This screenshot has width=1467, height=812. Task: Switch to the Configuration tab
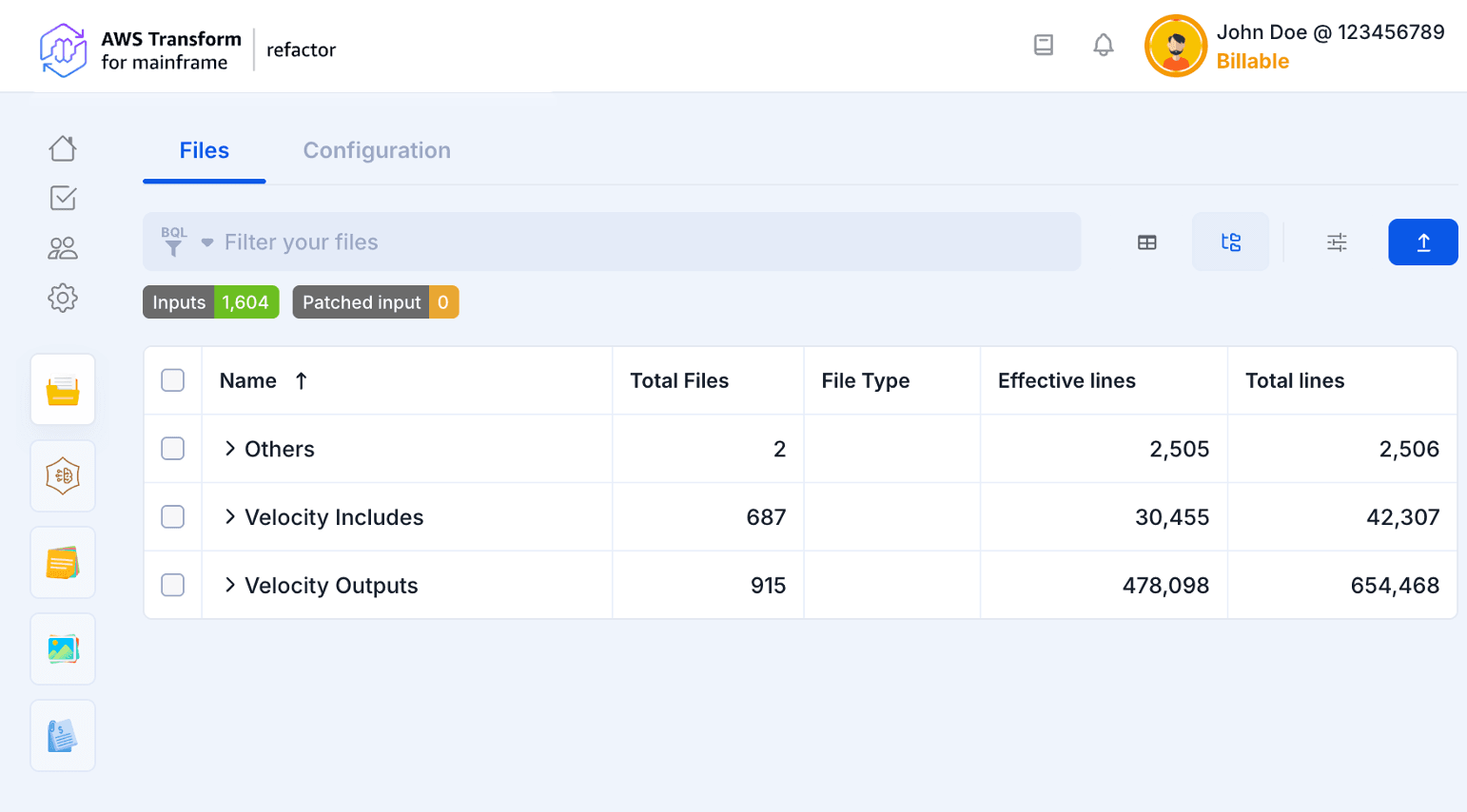(377, 150)
